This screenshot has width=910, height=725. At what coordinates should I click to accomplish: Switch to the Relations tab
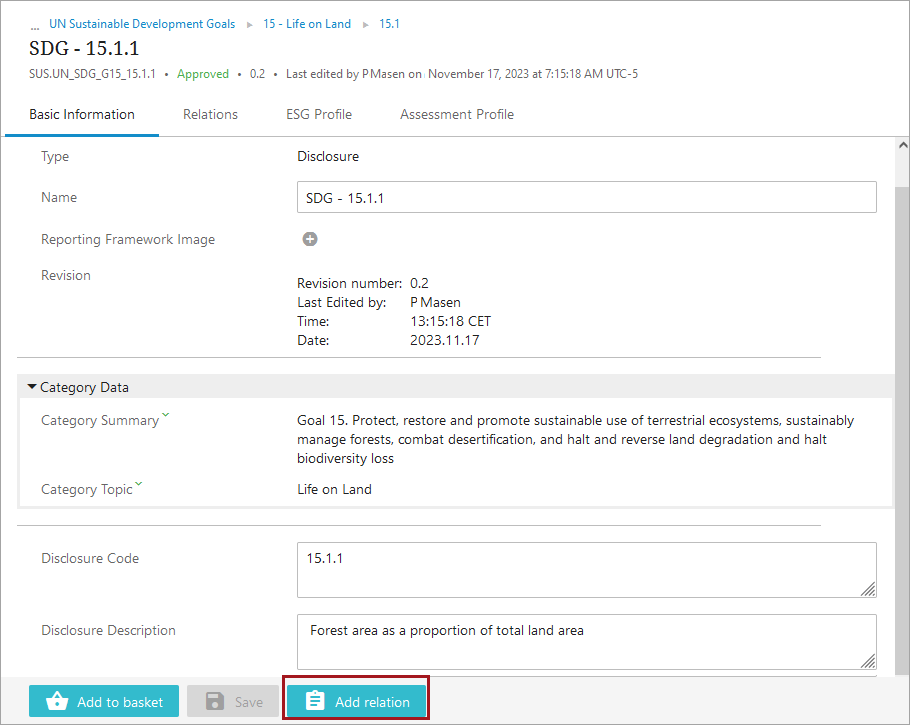(x=210, y=114)
